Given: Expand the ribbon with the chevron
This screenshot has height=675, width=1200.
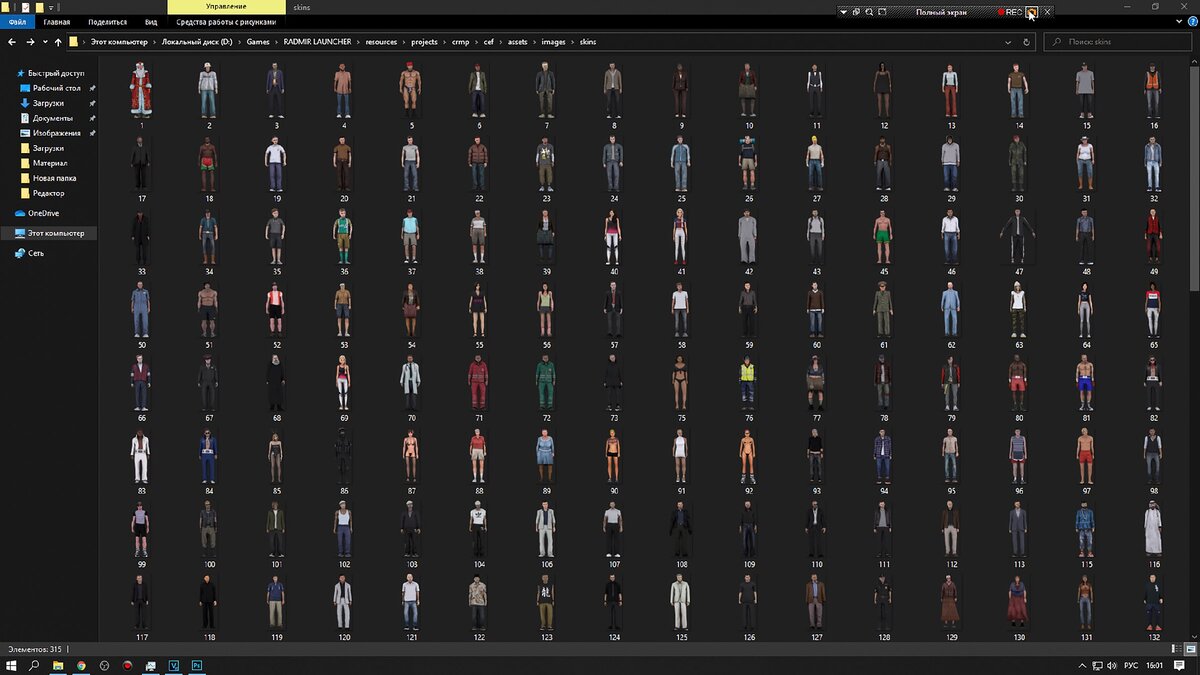Looking at the screenshot, I should click(x=1177, y=21).
